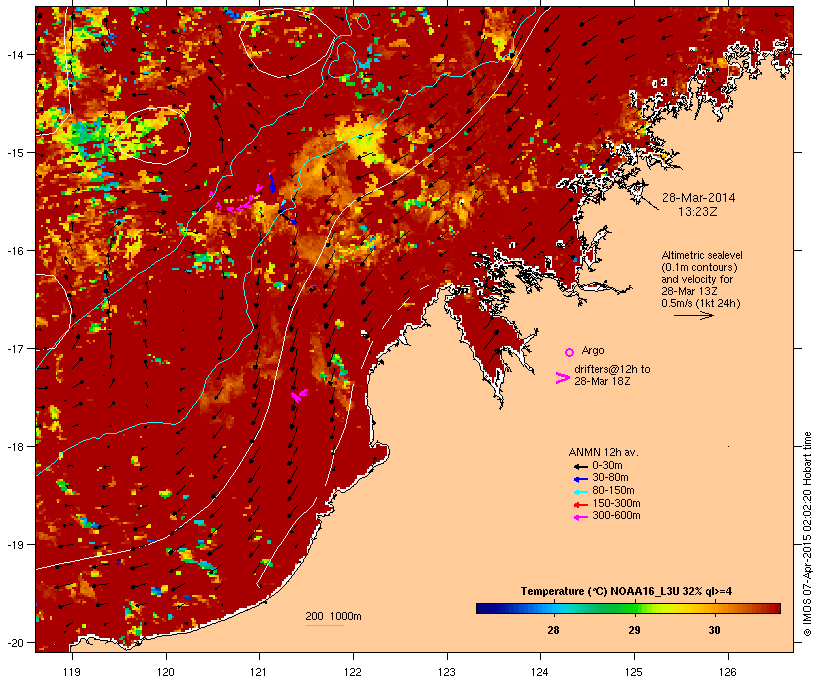Click the -14 latitude axis label
Viewport: 820px width, 680px height.
(14, 54)
